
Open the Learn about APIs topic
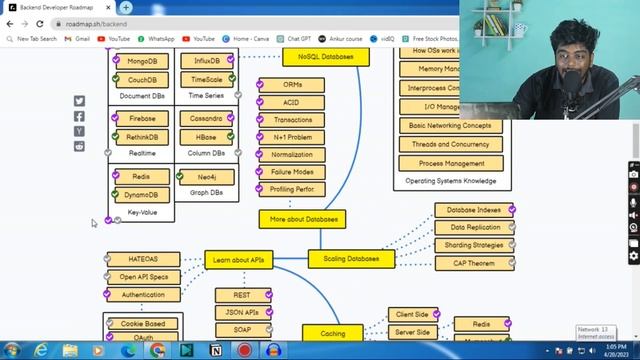pyautogui.click(x=239, y=260)
